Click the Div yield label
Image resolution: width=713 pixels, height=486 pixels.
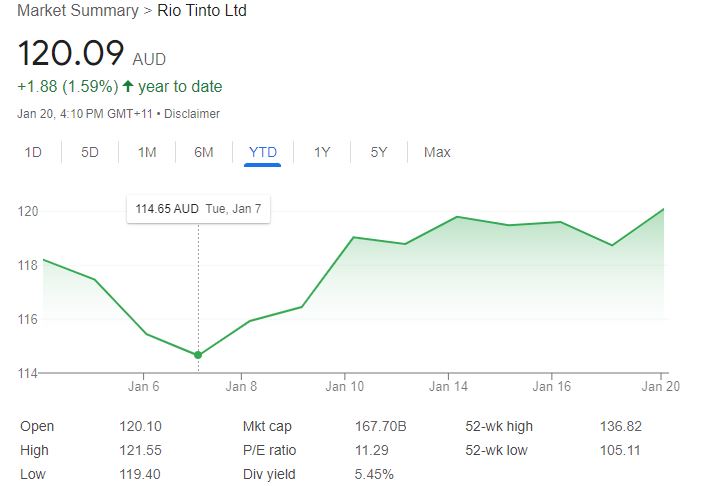tap(268, 474)
